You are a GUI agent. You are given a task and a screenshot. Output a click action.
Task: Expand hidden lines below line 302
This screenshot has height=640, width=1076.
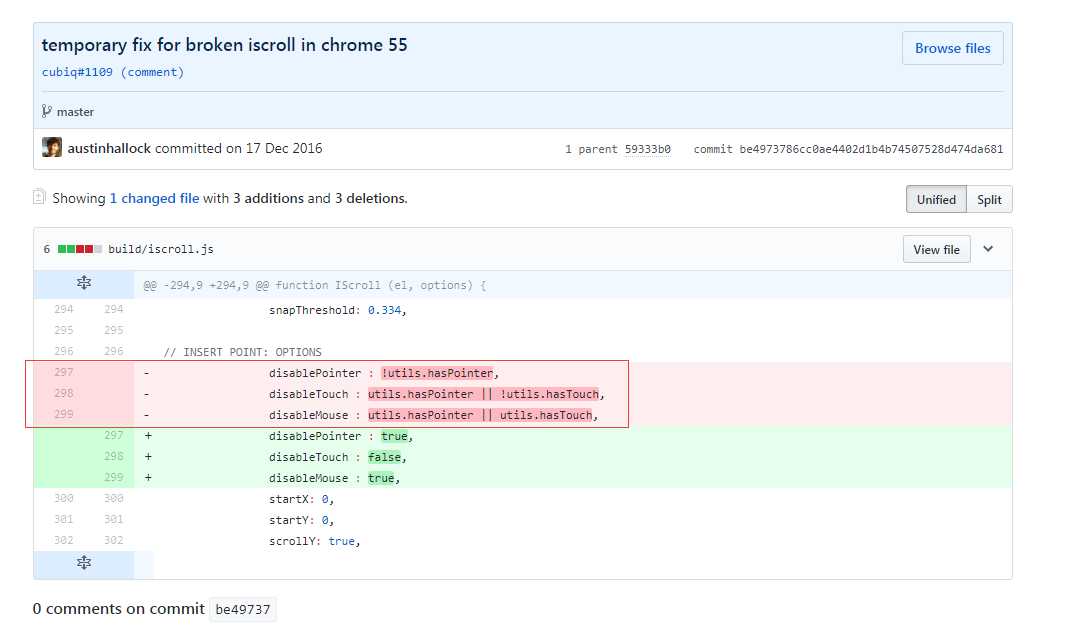[84, 563]
